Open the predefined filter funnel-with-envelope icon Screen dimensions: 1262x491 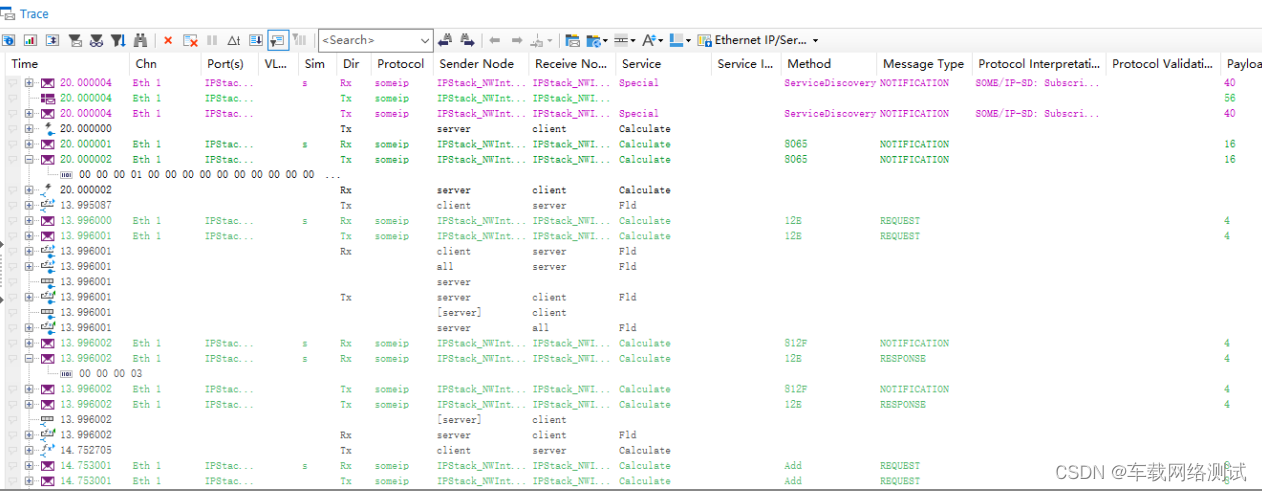[x=75, y=40]
